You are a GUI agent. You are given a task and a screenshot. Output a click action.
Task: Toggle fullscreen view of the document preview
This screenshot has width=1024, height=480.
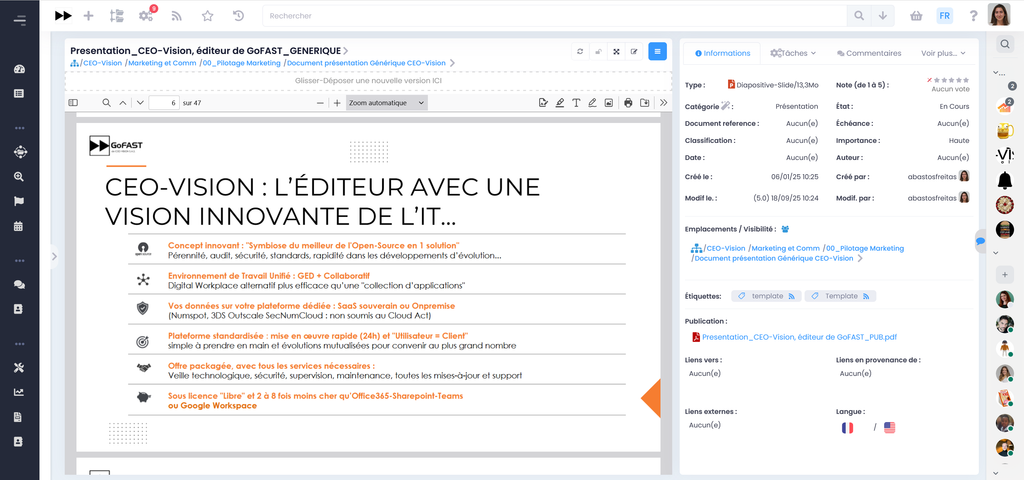[616, 51]
